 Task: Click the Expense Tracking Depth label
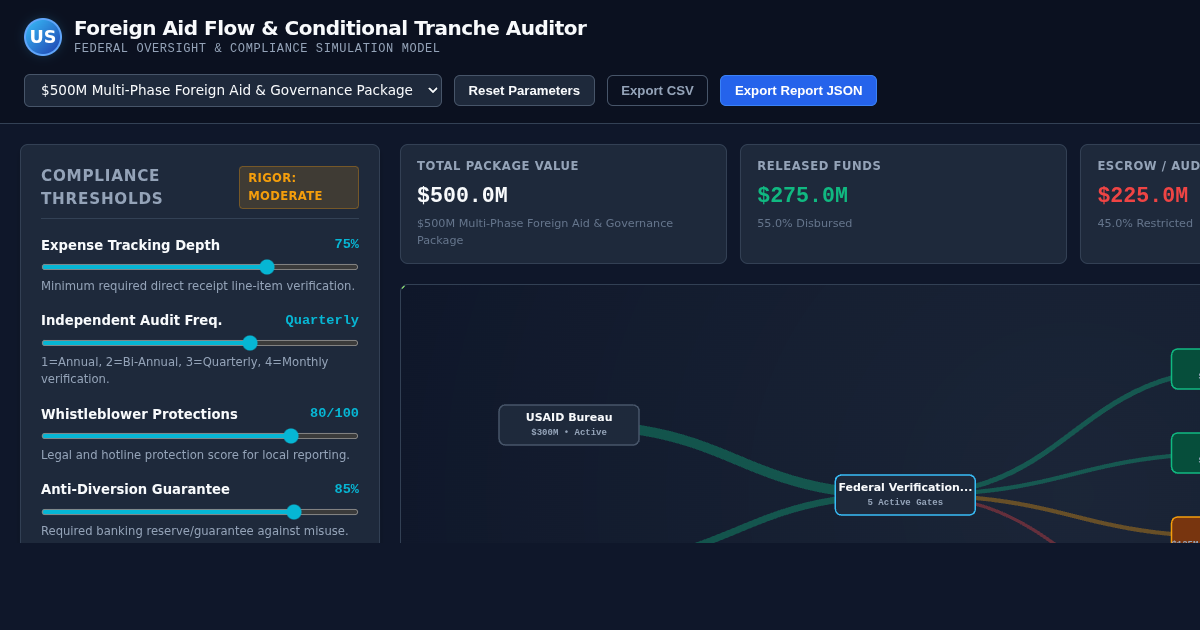(130, 245)
